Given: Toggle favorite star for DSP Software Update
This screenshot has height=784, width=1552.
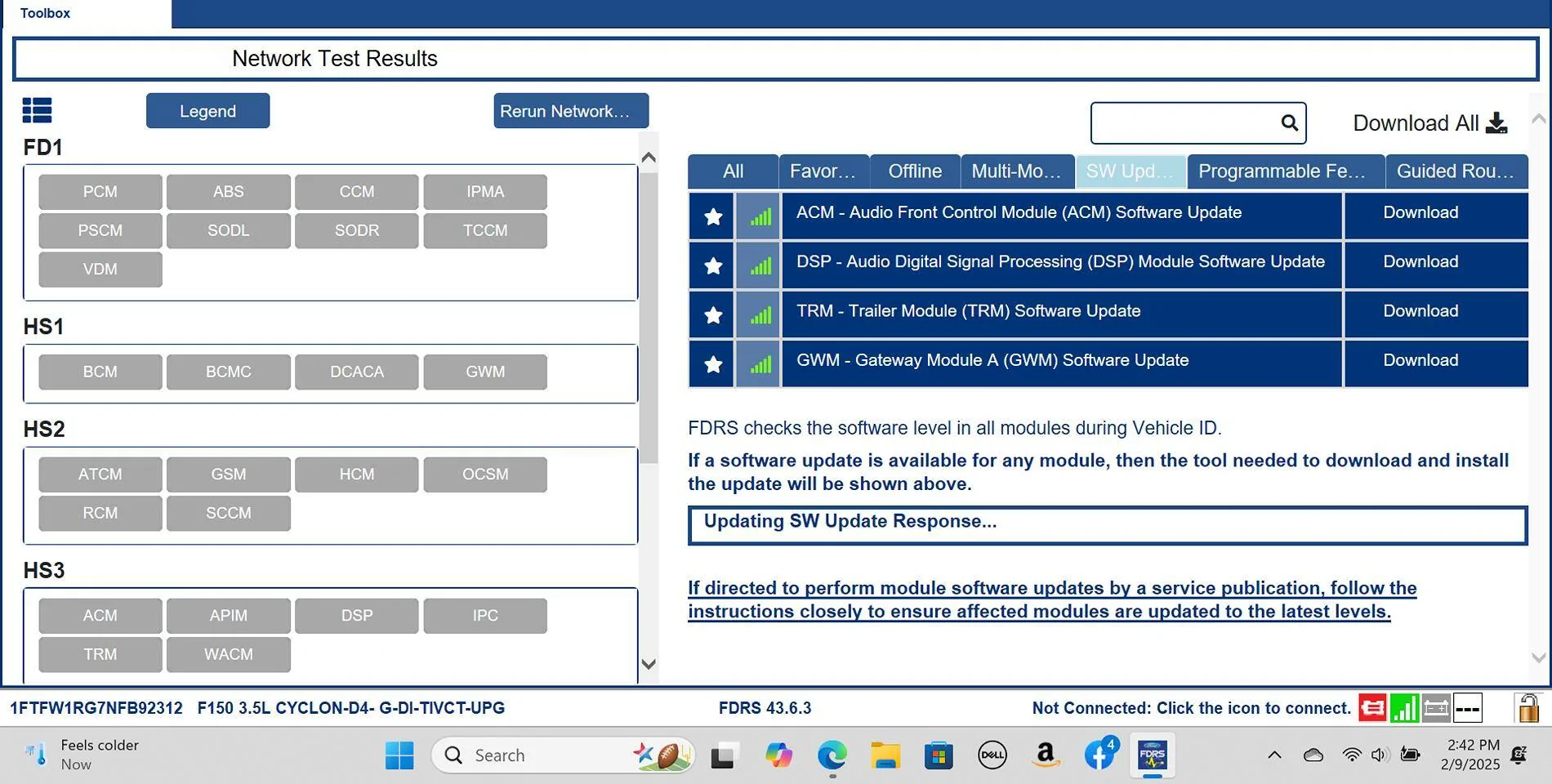Looking at the screenshot, I should pos(712,265).
